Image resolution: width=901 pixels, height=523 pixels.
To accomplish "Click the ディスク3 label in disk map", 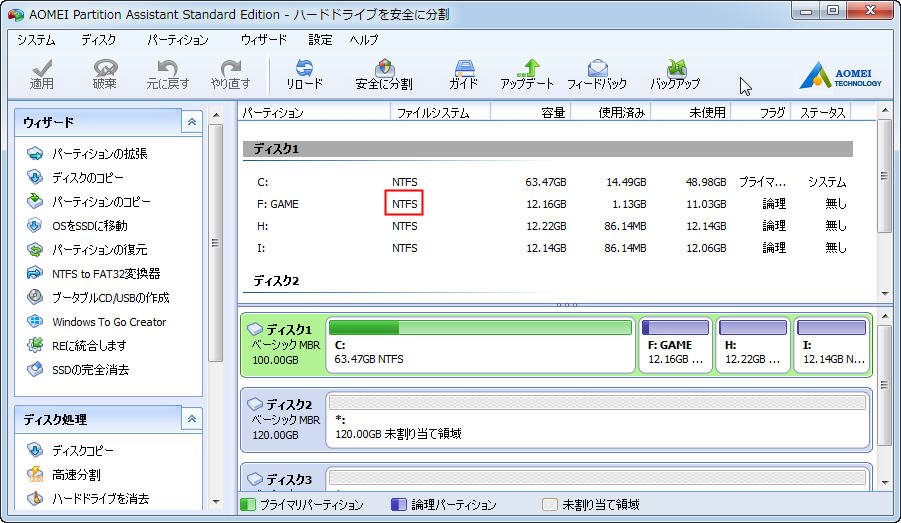I will click(281, 479).
